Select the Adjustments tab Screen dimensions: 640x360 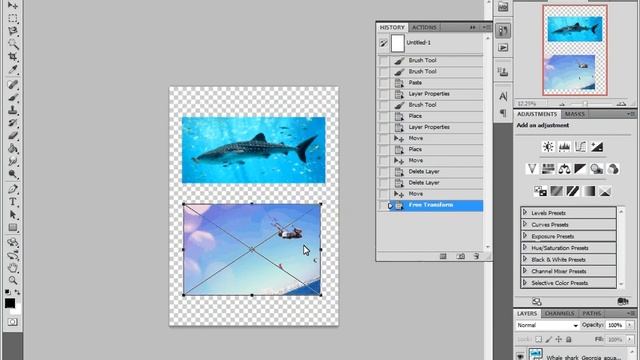click(537, 114)
